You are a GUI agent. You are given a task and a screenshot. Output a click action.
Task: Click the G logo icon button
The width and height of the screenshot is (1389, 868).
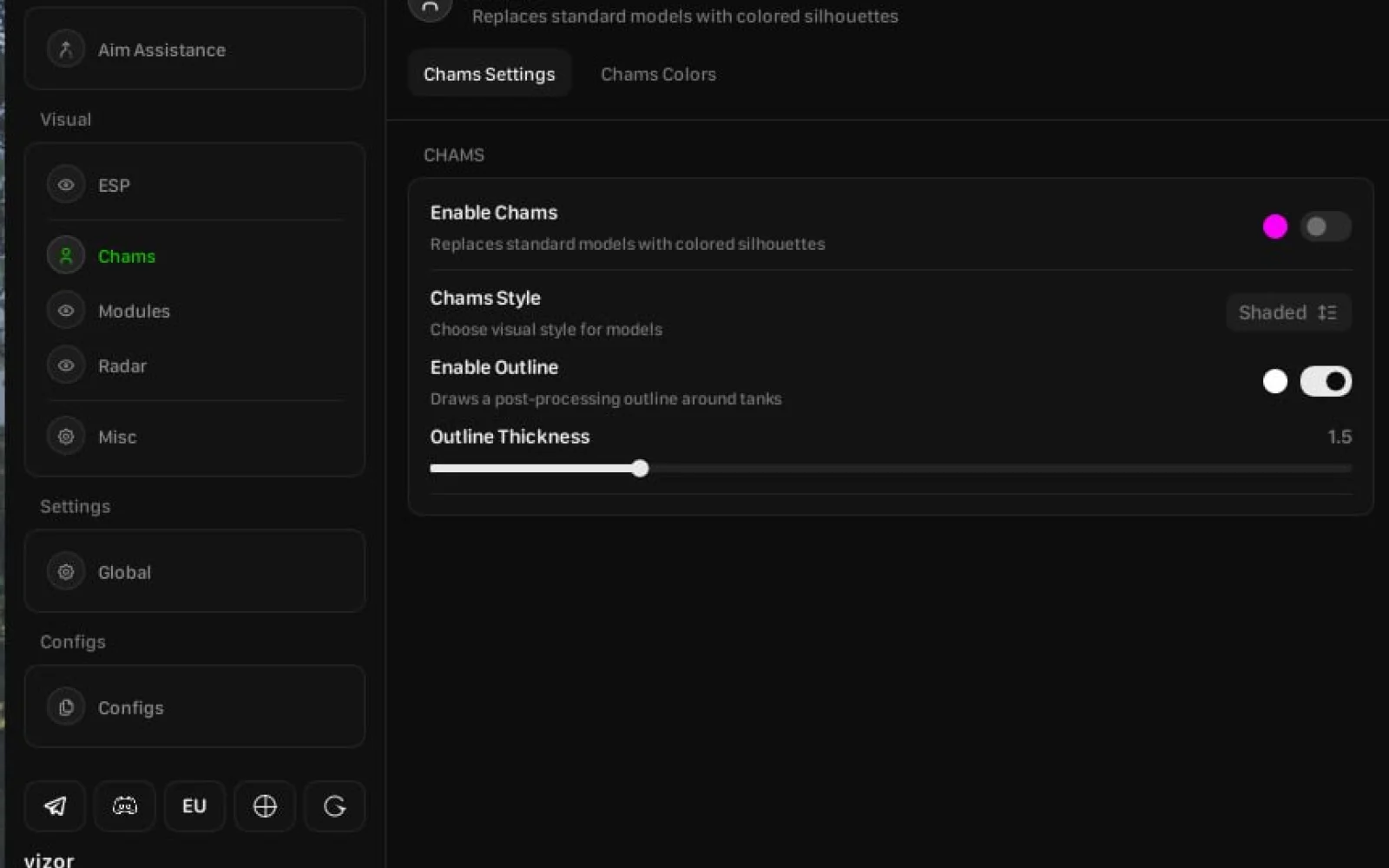point(335,806)
